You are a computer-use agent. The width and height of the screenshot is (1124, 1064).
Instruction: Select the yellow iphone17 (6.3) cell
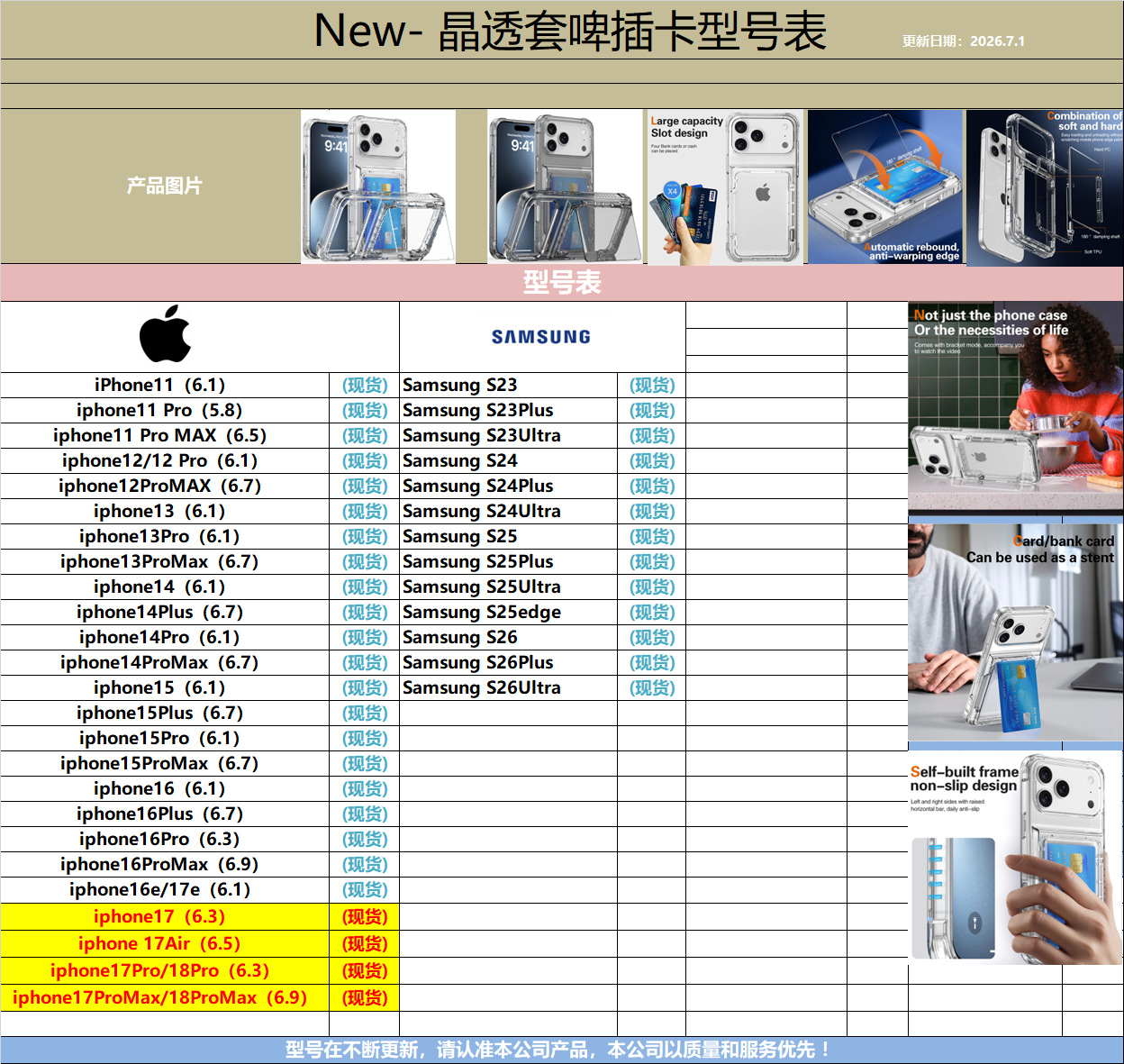(x=165, y=917)
